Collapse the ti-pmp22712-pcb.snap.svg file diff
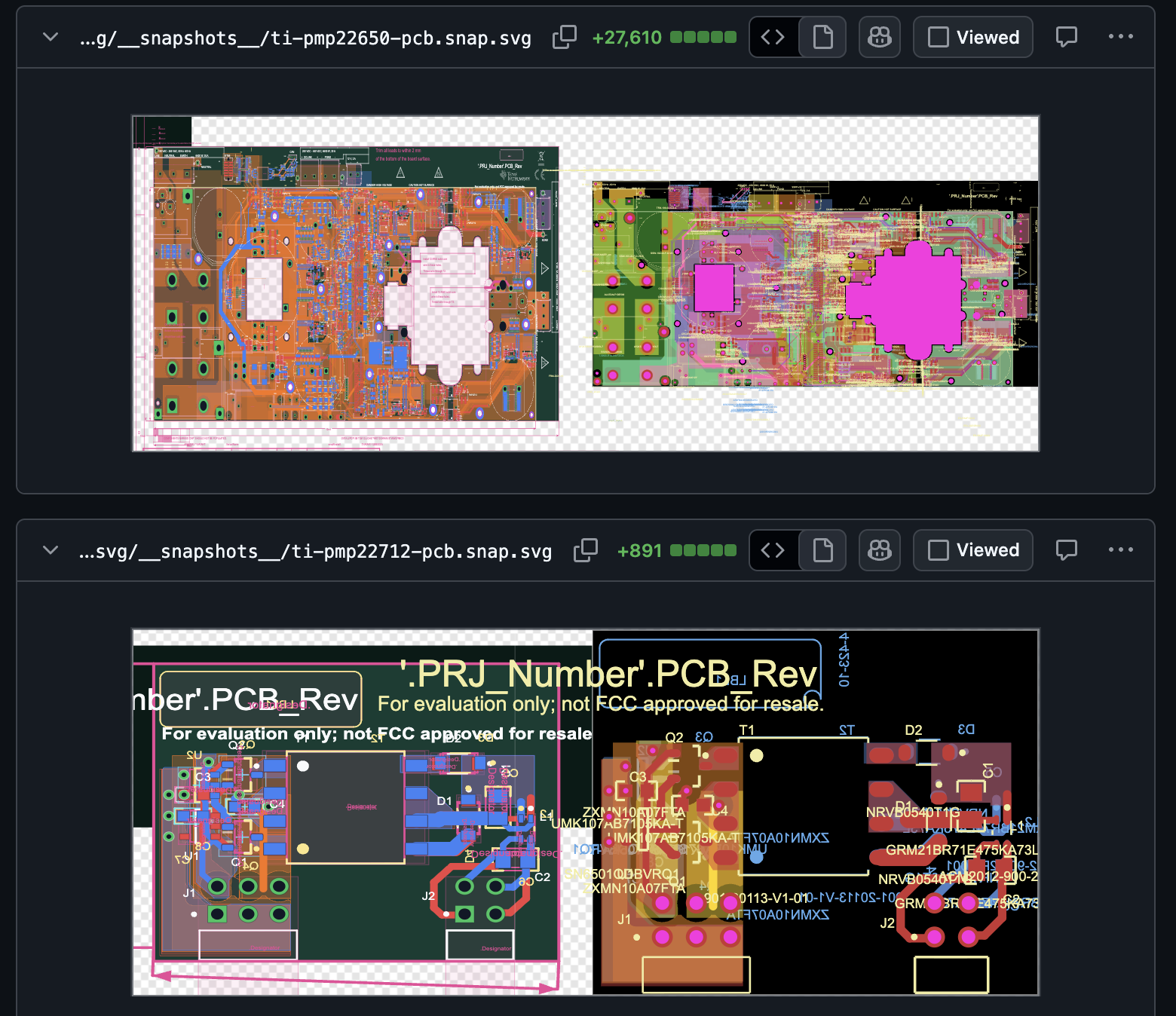Image resolution: width=1176 pixels, height=1016 pixels. click(x=51, y=550)
